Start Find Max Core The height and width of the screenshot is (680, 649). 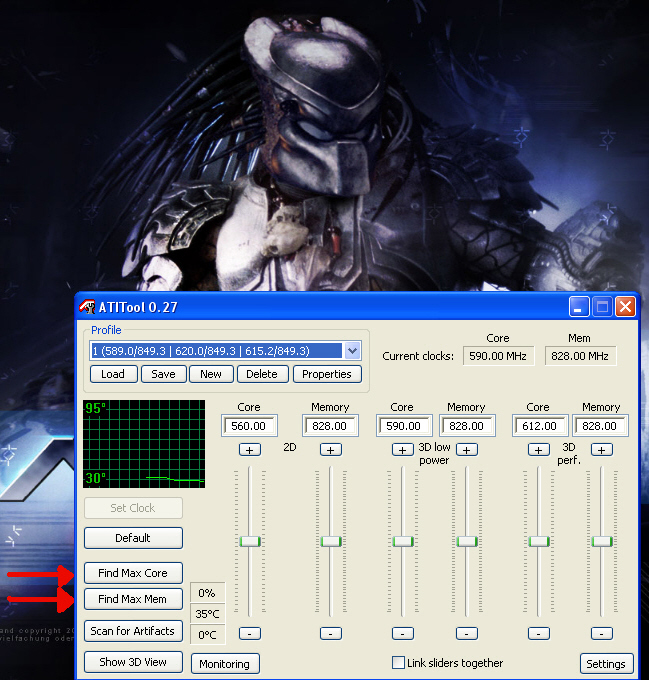point(133,573)
